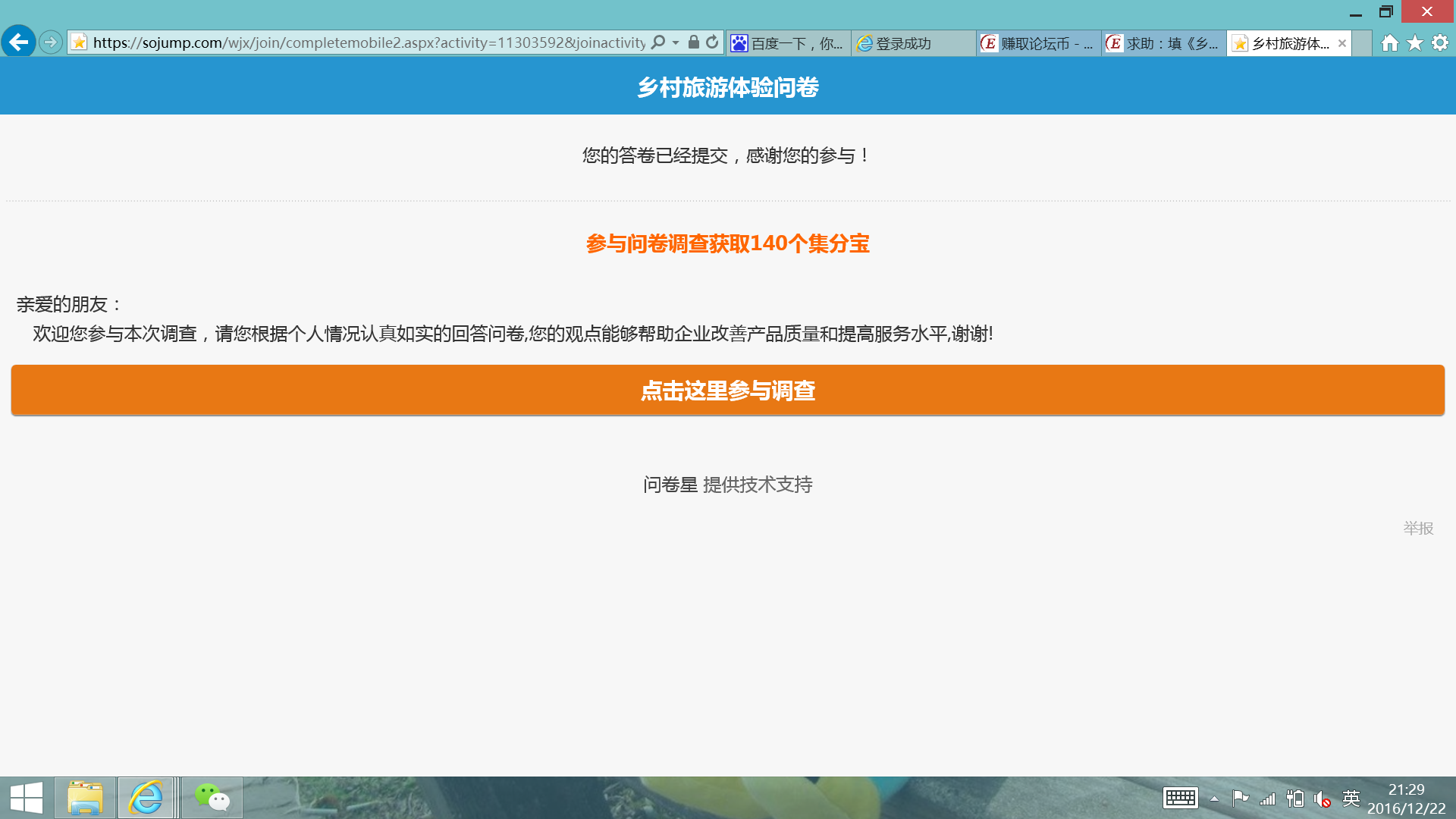Open WeChat from the taskbar
The height and width of the screenshot is (819, 1456).
pyautogui.click(x=212, y=798)
